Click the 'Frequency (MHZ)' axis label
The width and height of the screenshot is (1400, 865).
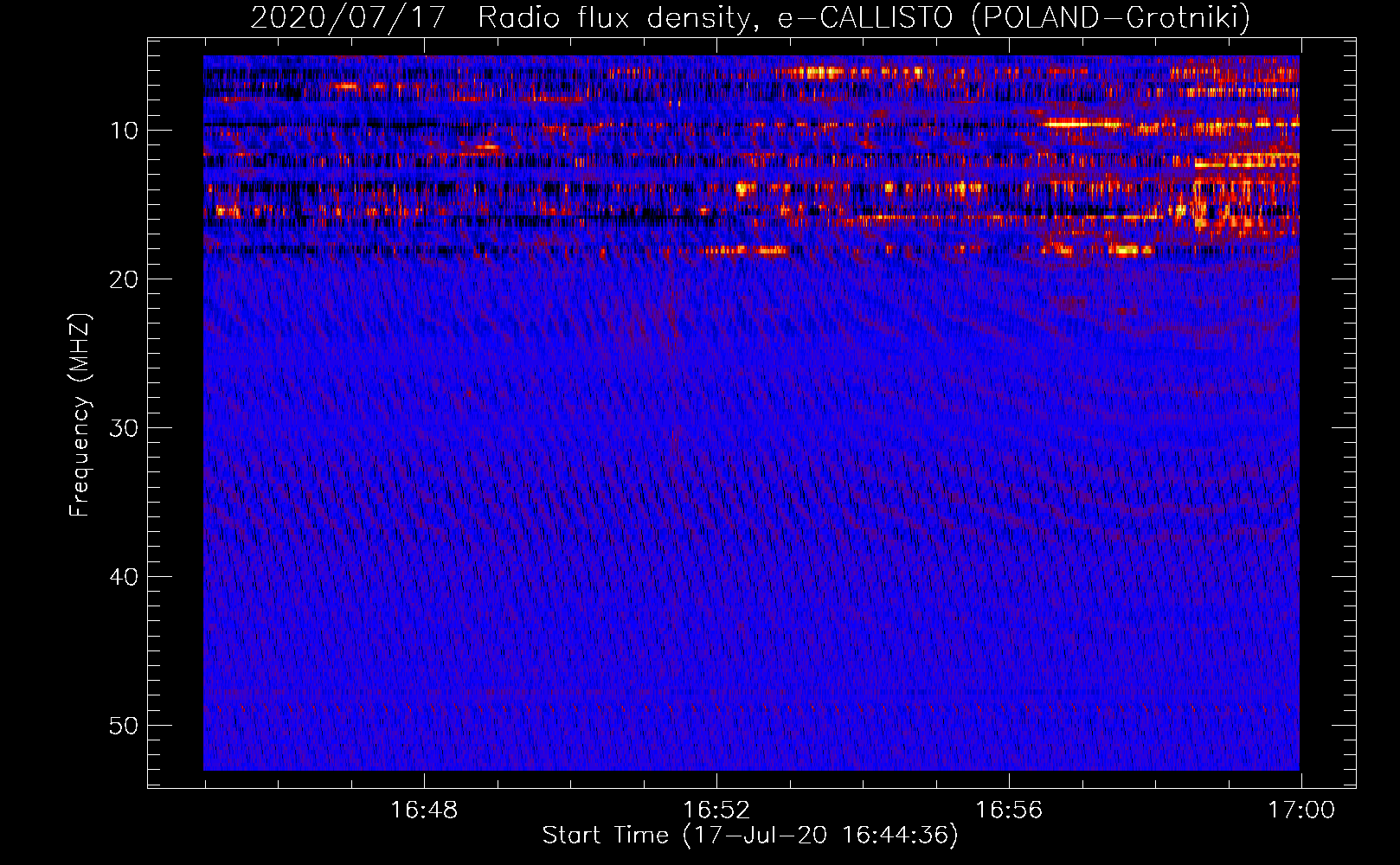pos(80,415)
